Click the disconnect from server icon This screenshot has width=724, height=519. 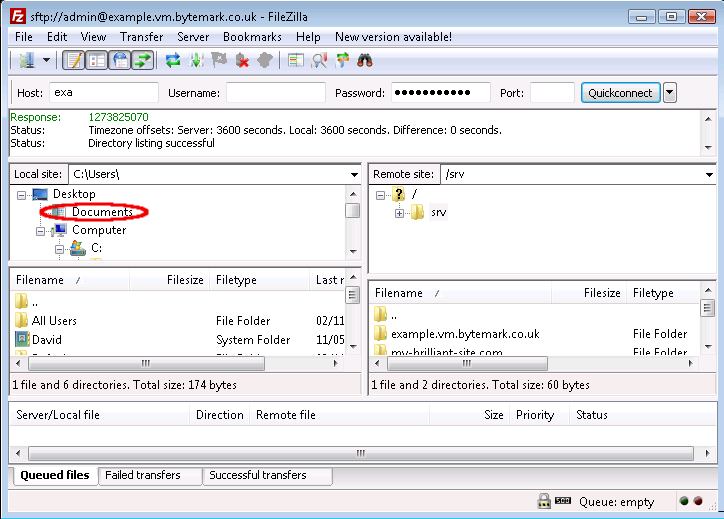tap(242, 60)
